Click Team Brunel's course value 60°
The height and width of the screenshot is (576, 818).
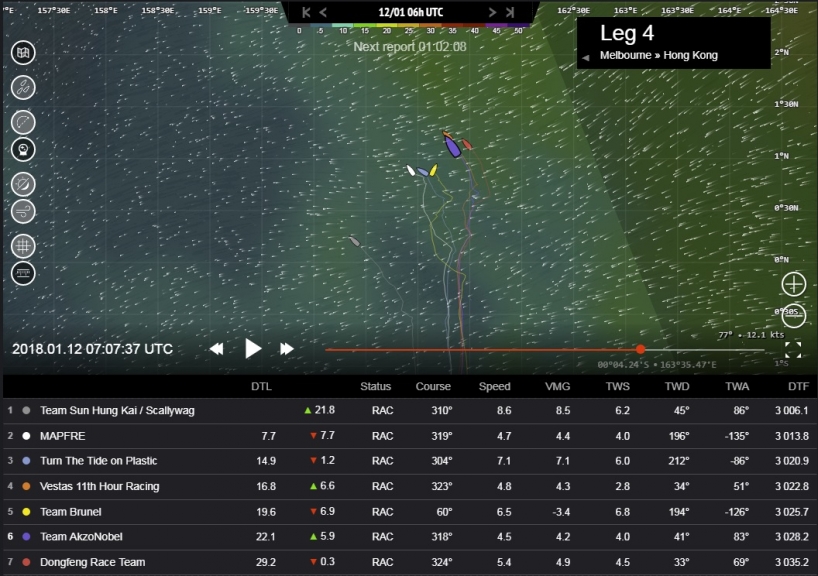444,511
